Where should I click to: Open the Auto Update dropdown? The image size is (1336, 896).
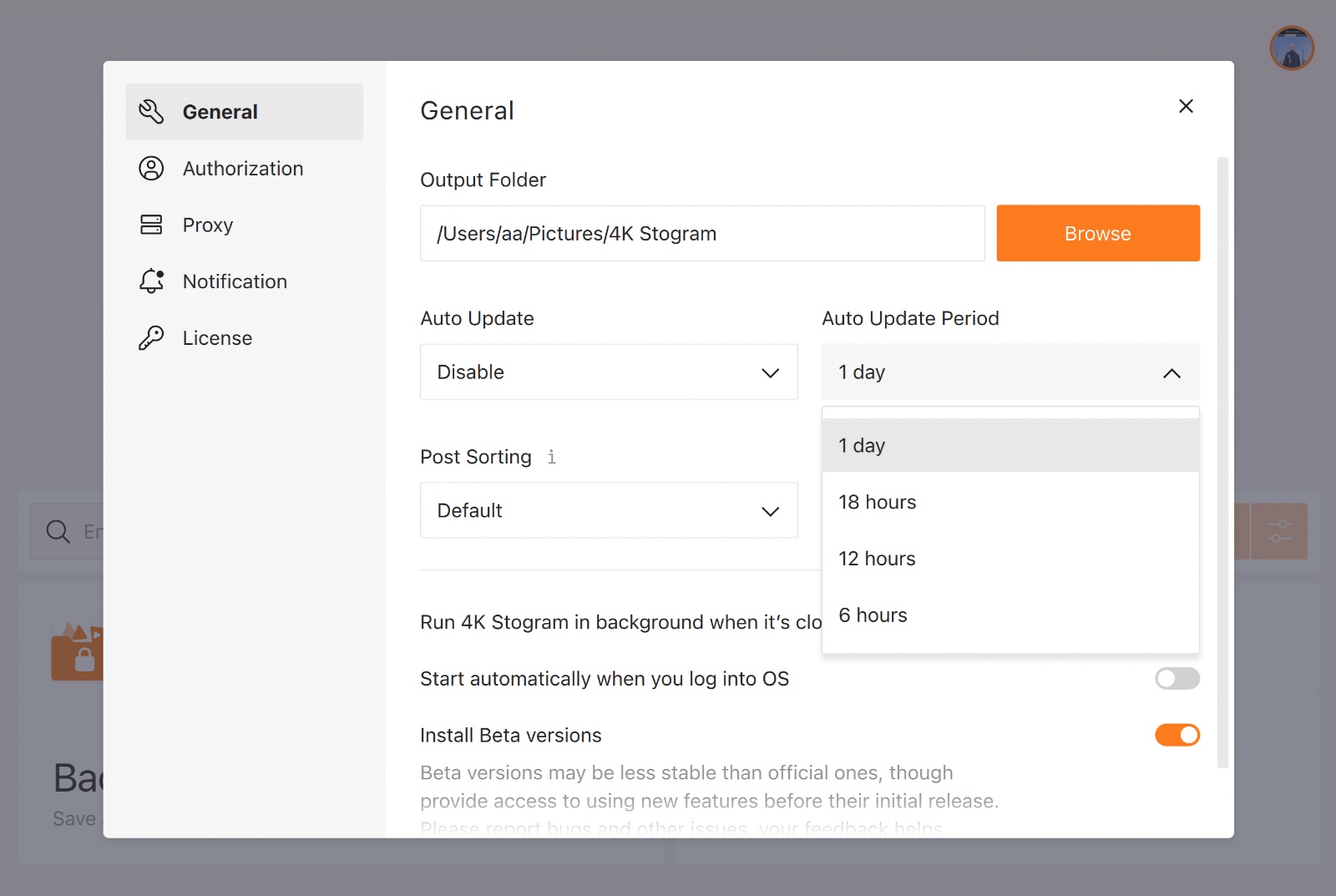coord(609,372)
